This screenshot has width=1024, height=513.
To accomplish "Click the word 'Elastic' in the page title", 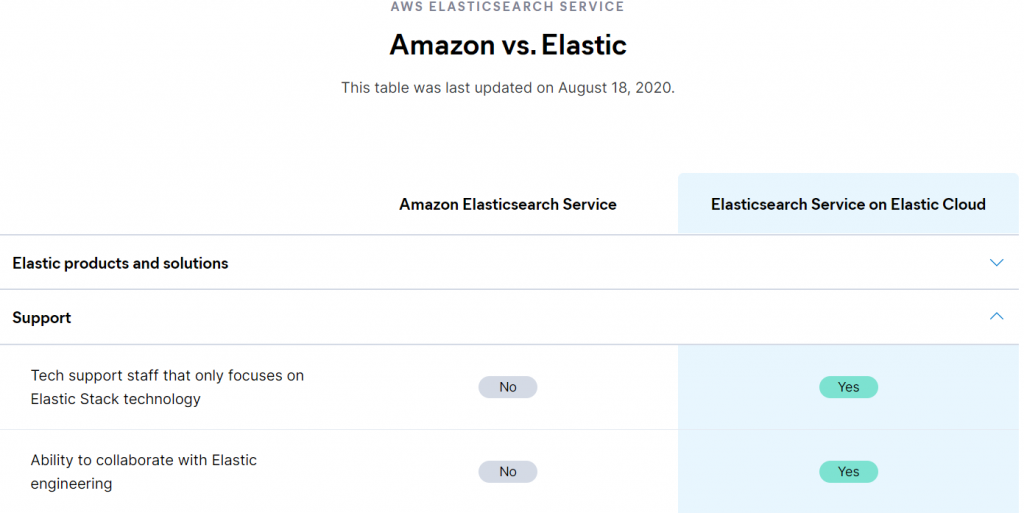I will [584, 45].
